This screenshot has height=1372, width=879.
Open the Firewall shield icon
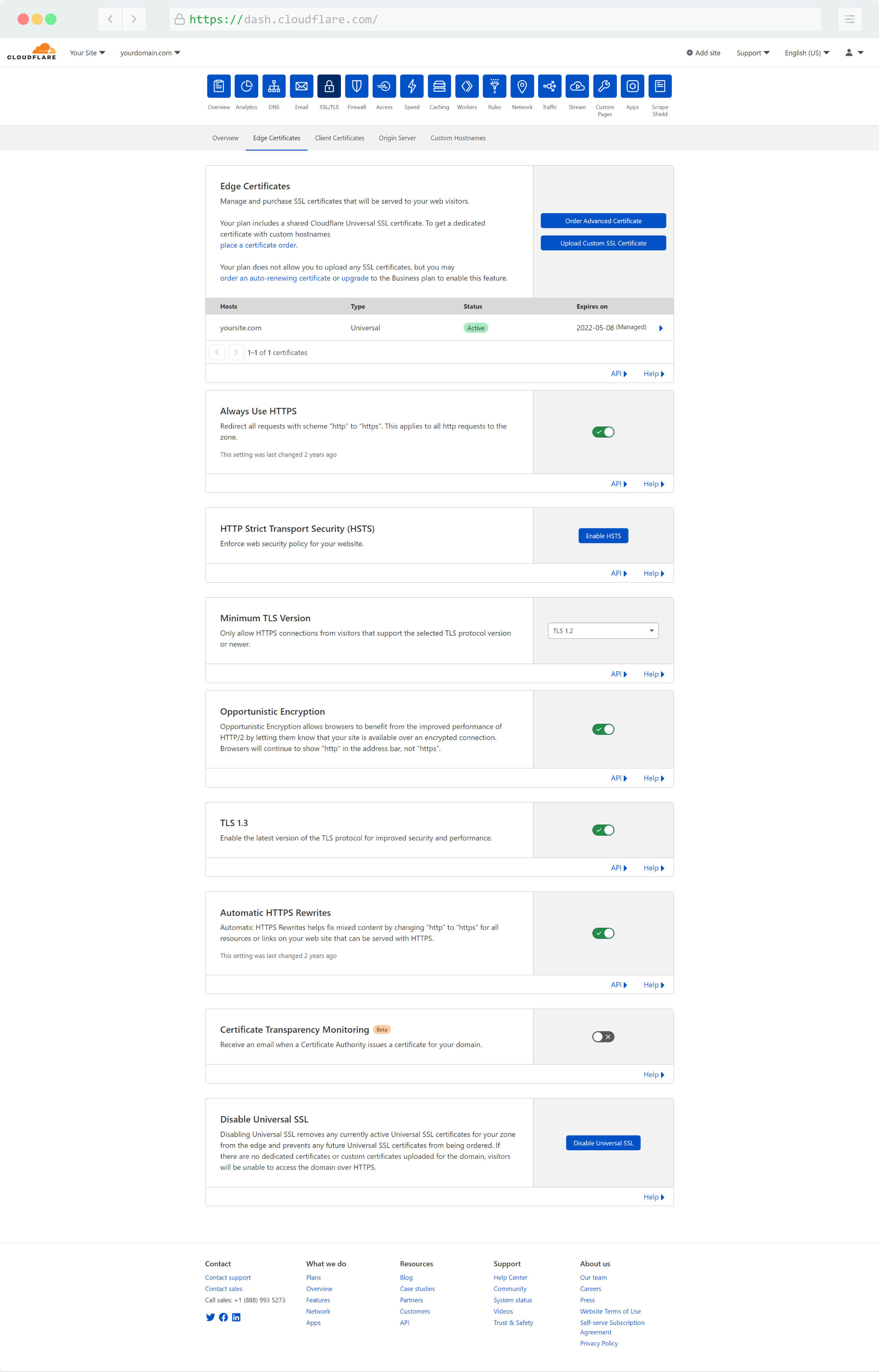(x=357, y=86)
